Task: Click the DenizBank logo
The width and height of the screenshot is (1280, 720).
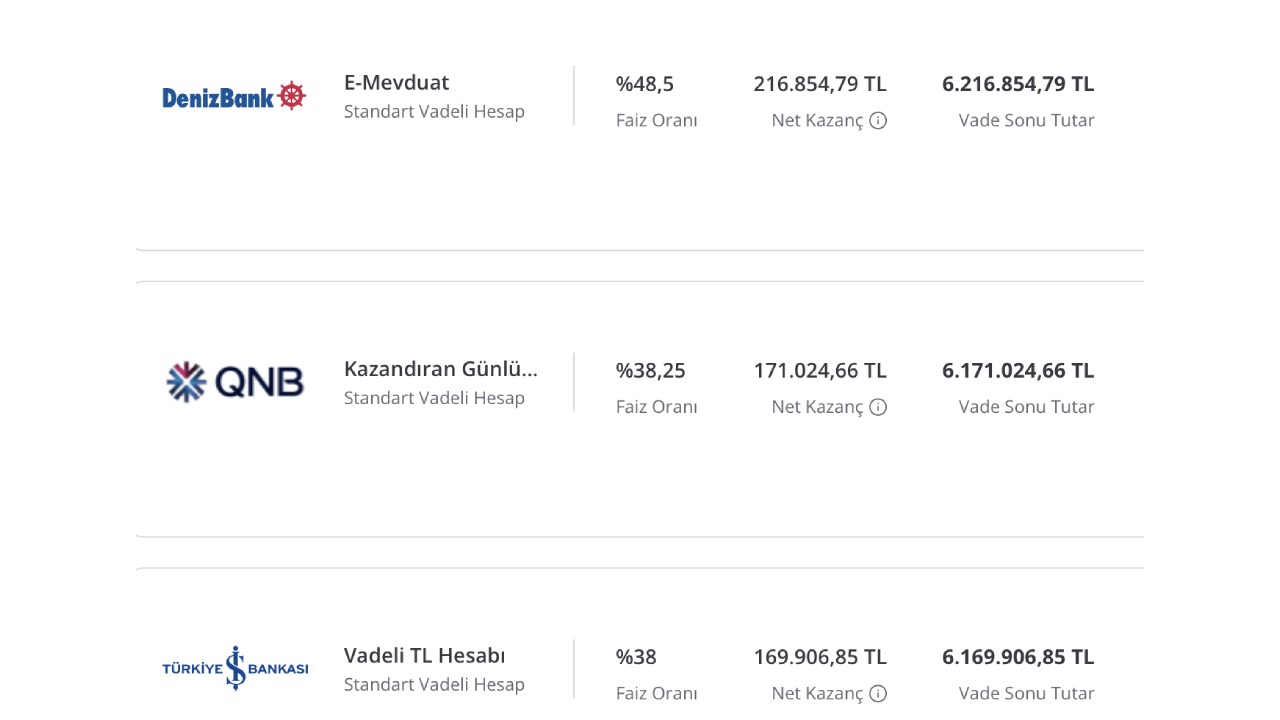Action: (x=234, y=96)
